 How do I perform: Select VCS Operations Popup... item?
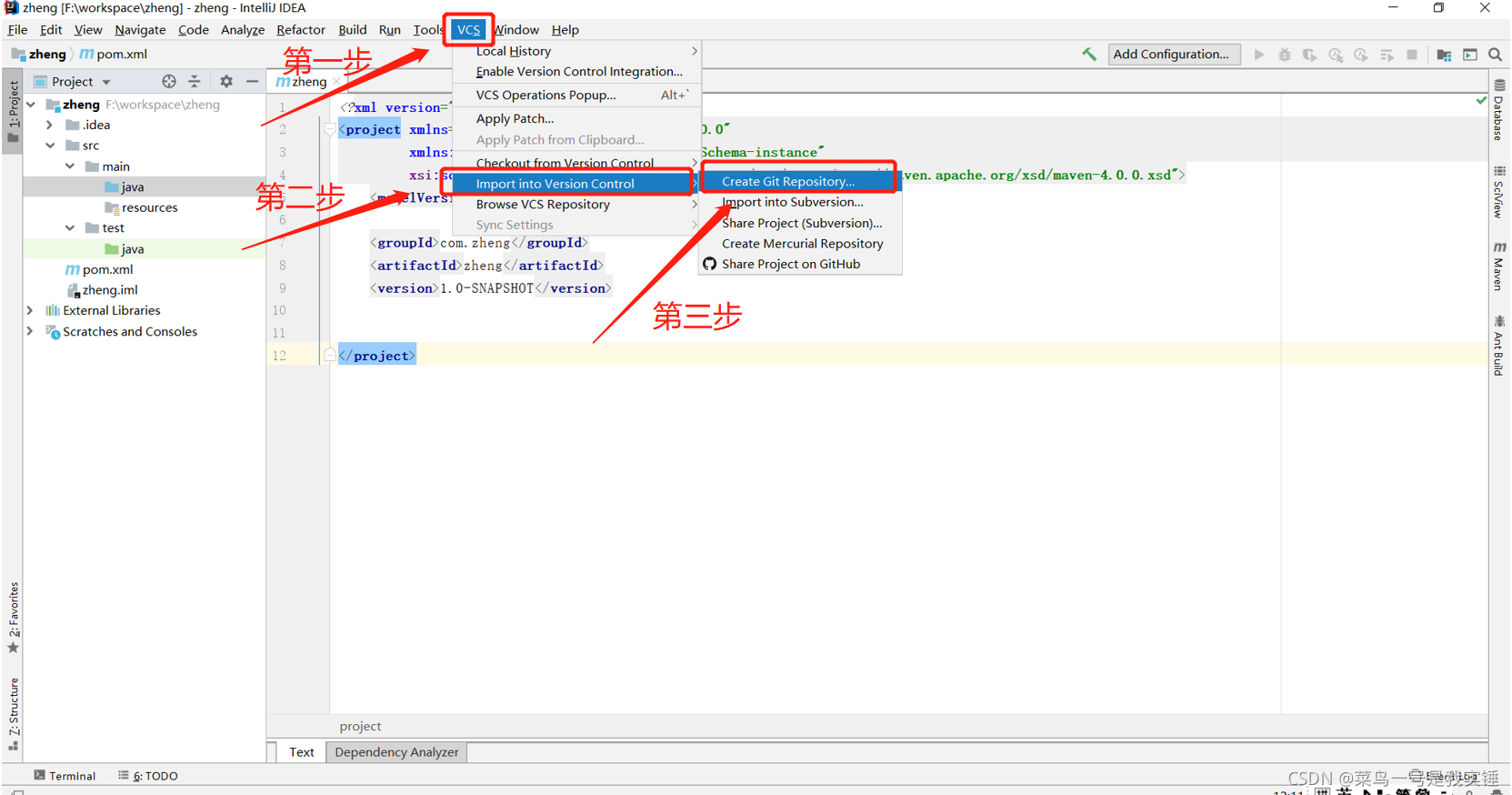click(x=576, y=95)
